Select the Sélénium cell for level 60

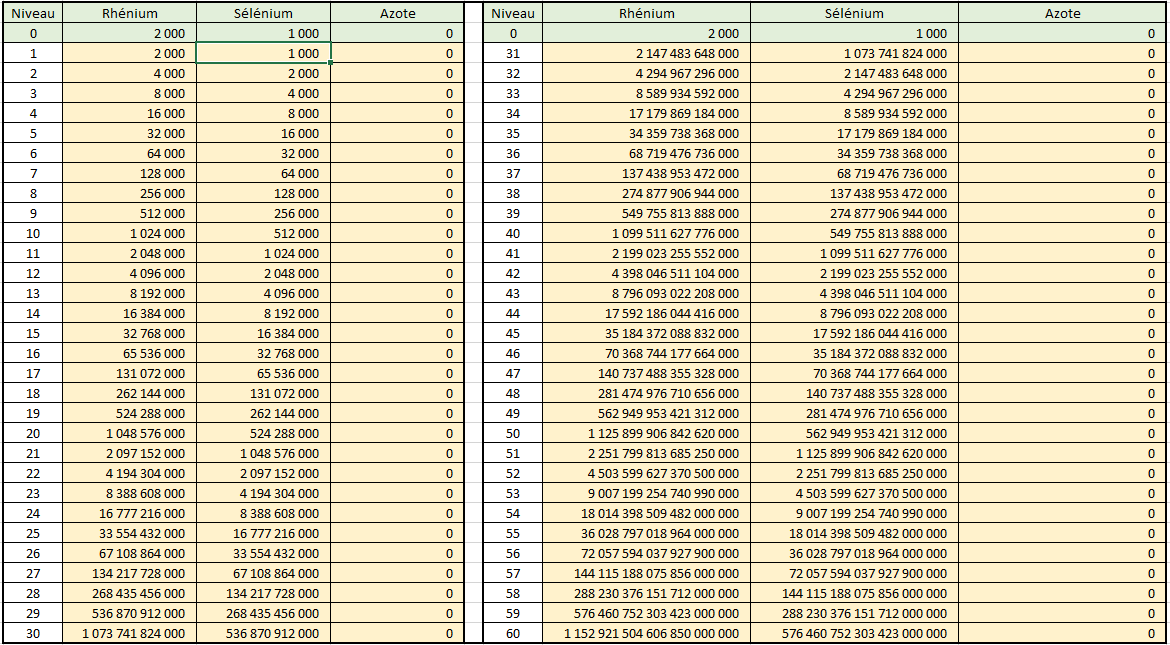coord(854,633)
